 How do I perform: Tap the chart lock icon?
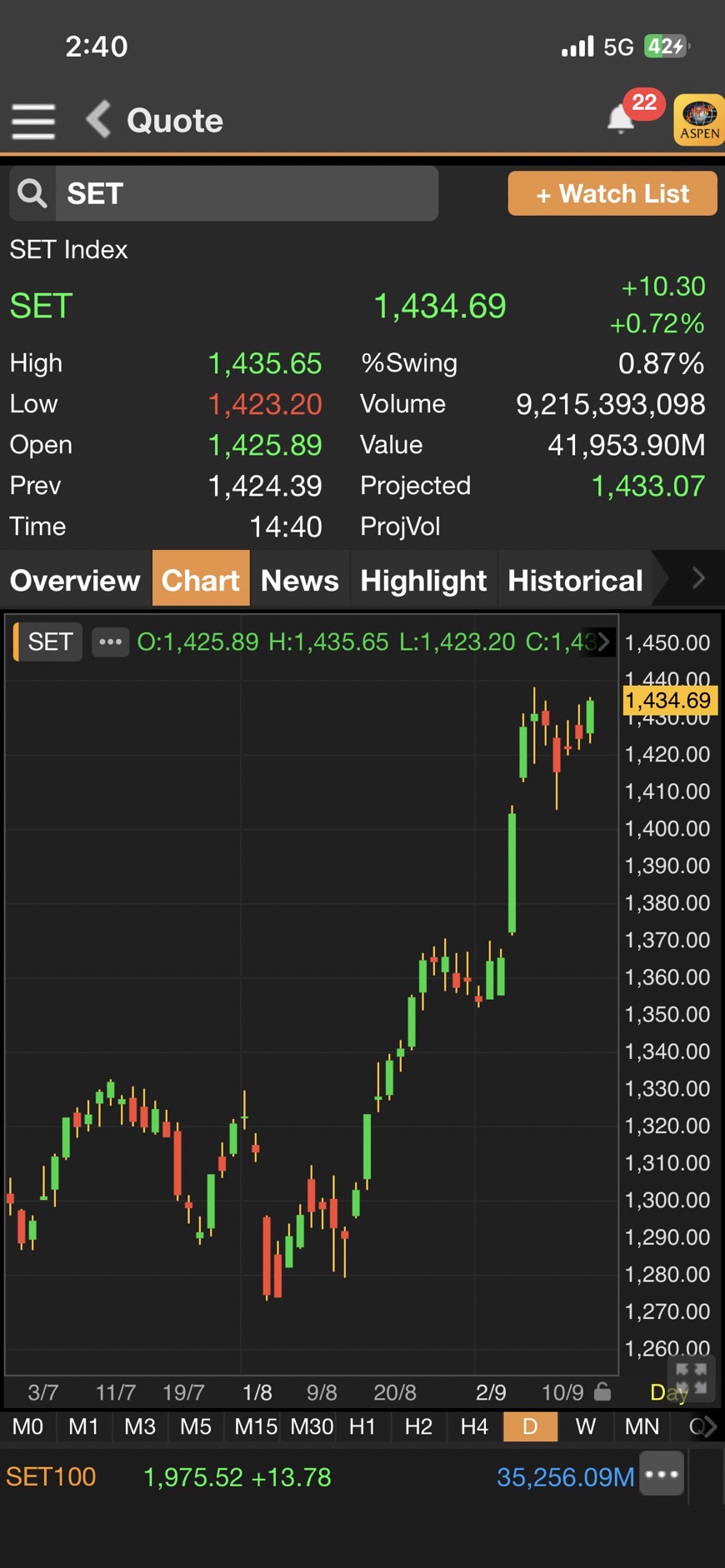tap(602, 1391)
